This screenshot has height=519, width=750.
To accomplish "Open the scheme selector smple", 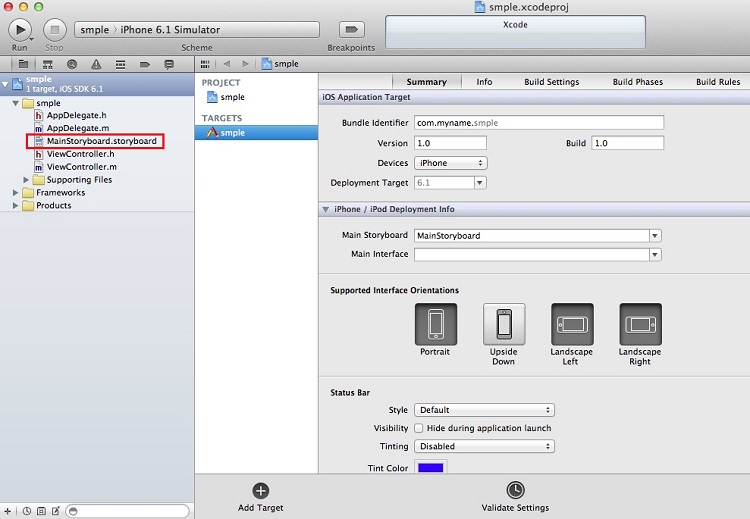I will tap(95, 30).
